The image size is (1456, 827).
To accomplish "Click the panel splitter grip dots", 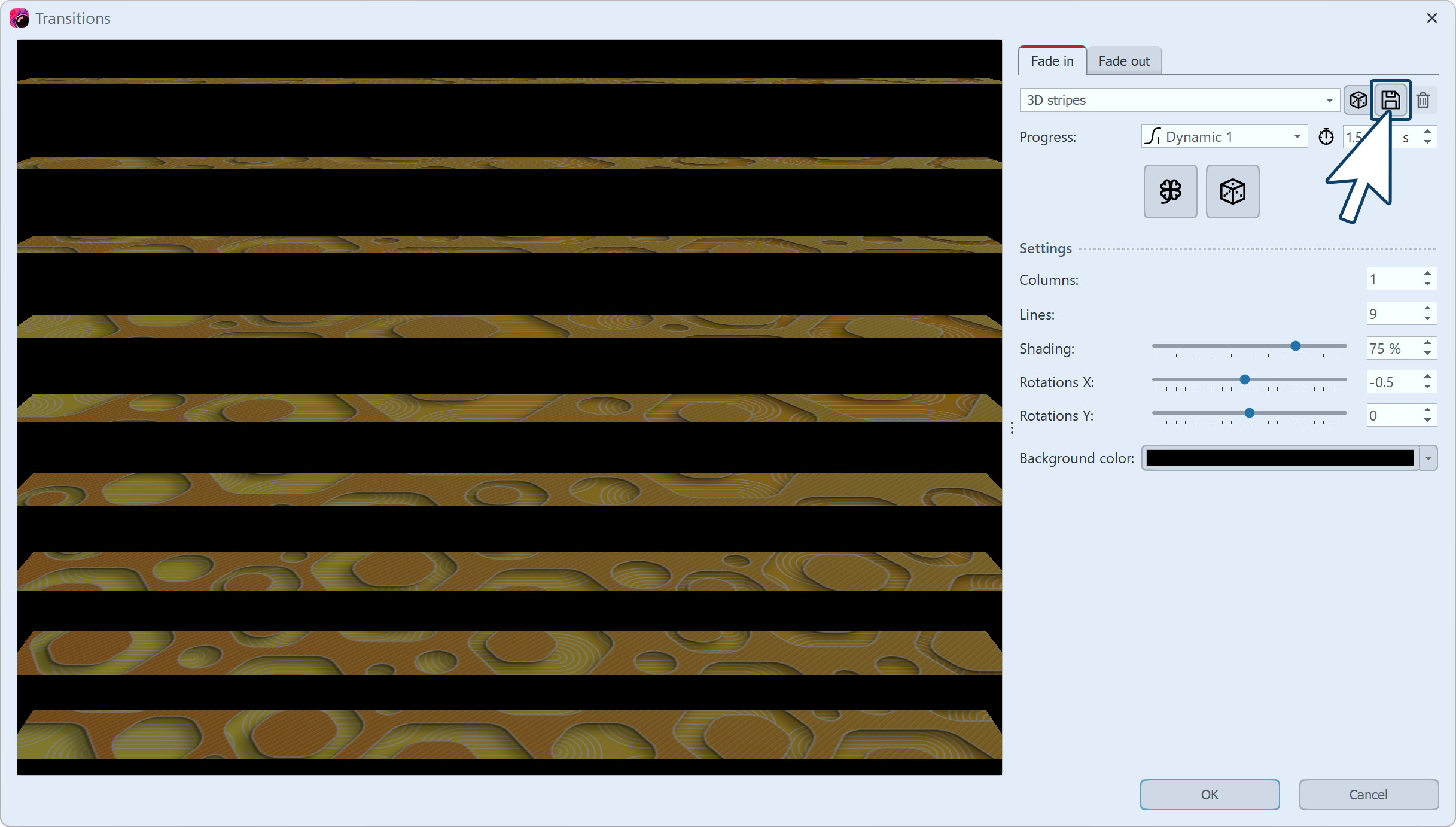I will 1012,428.
